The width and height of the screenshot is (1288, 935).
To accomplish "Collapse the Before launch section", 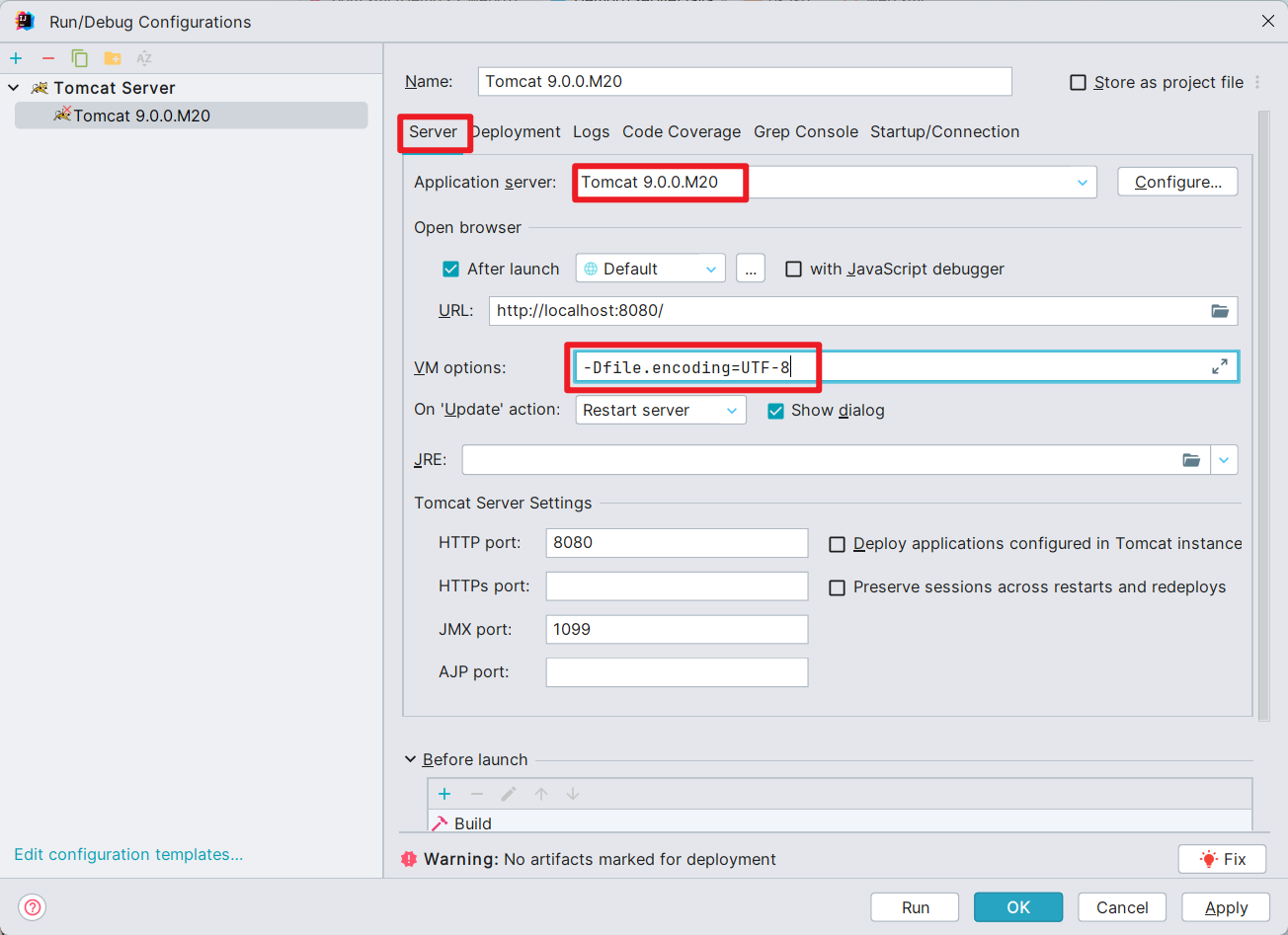I will tap(411, 759).
